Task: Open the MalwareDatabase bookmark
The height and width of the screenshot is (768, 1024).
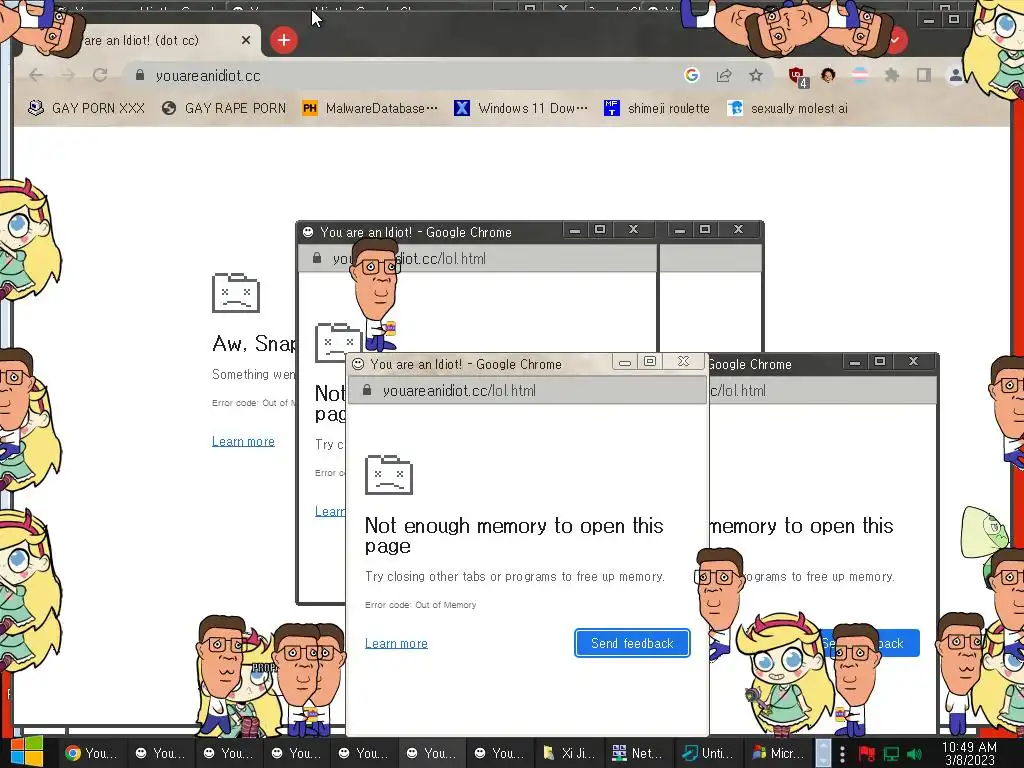Action: pos(370,108)
